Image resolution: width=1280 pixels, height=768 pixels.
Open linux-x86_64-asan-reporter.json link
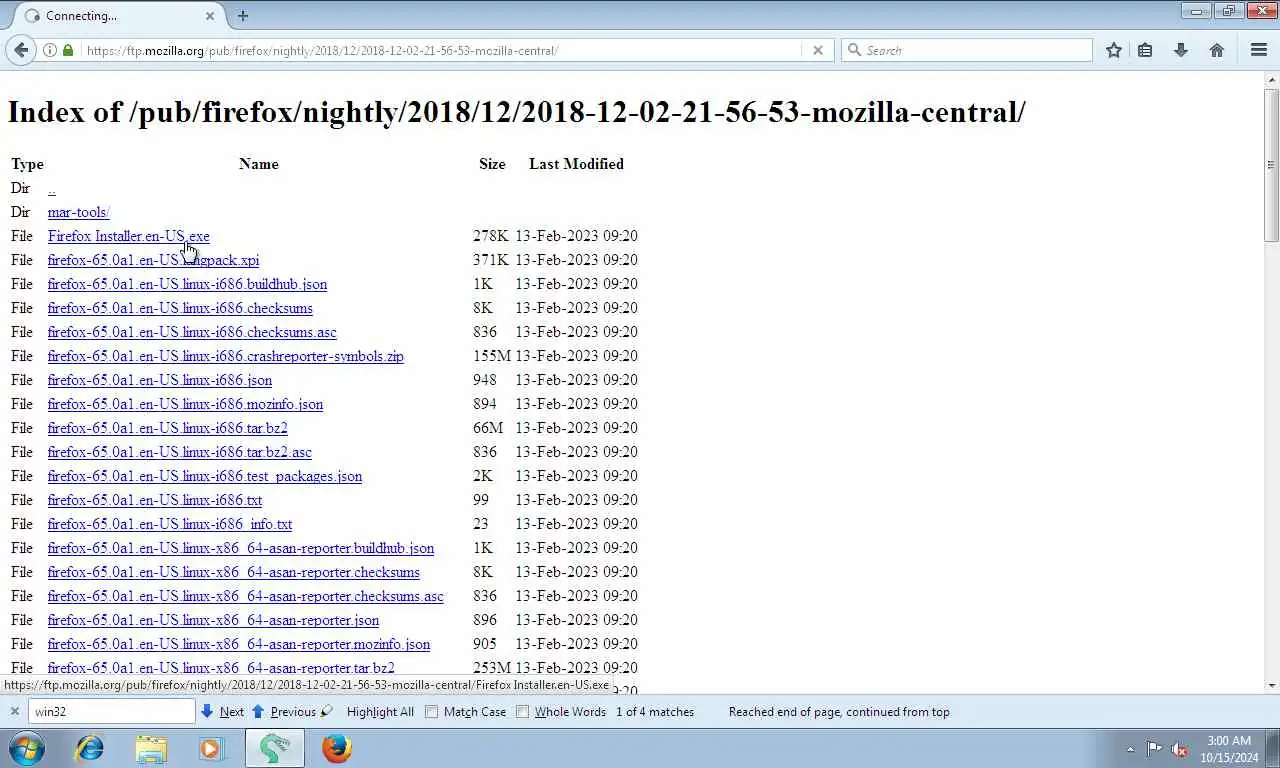point(213,620)
